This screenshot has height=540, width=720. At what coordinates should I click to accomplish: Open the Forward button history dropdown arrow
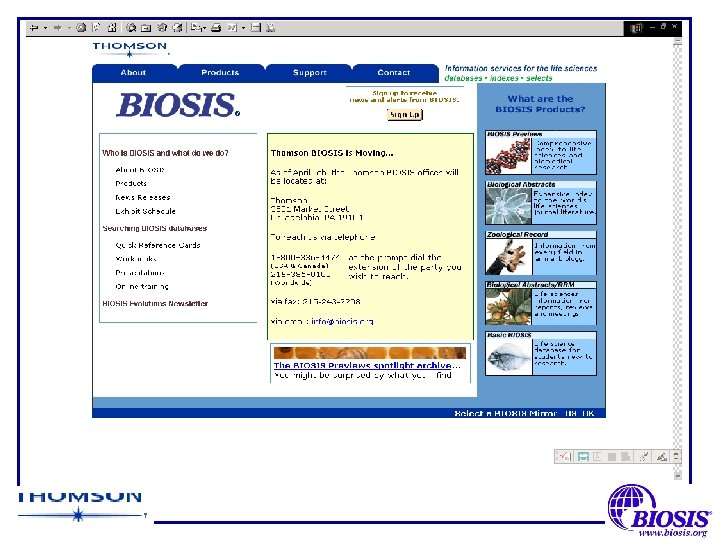click(69, 28)
